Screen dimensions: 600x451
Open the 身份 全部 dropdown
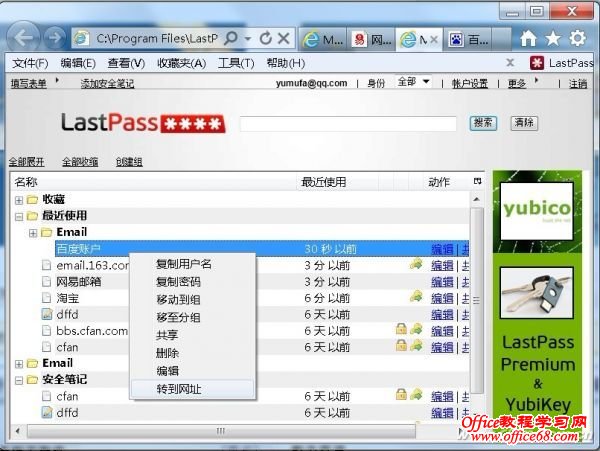[413, 82]
